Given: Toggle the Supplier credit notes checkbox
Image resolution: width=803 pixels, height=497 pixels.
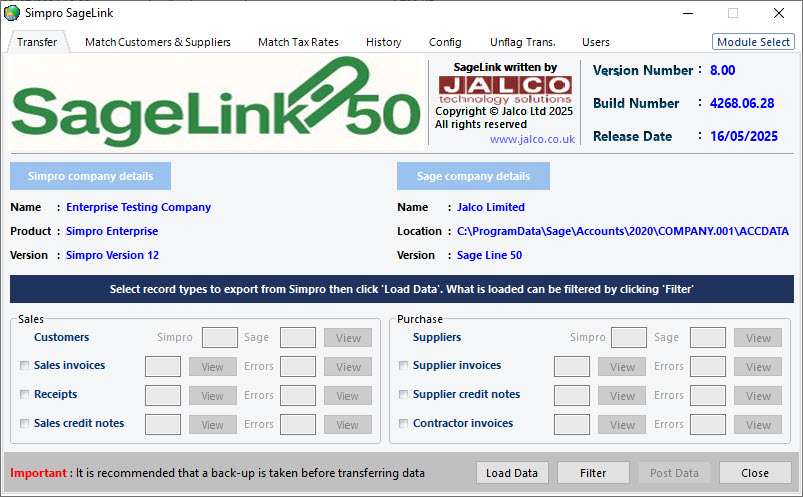Looking at the screenshot, I should tap(403, 395).
